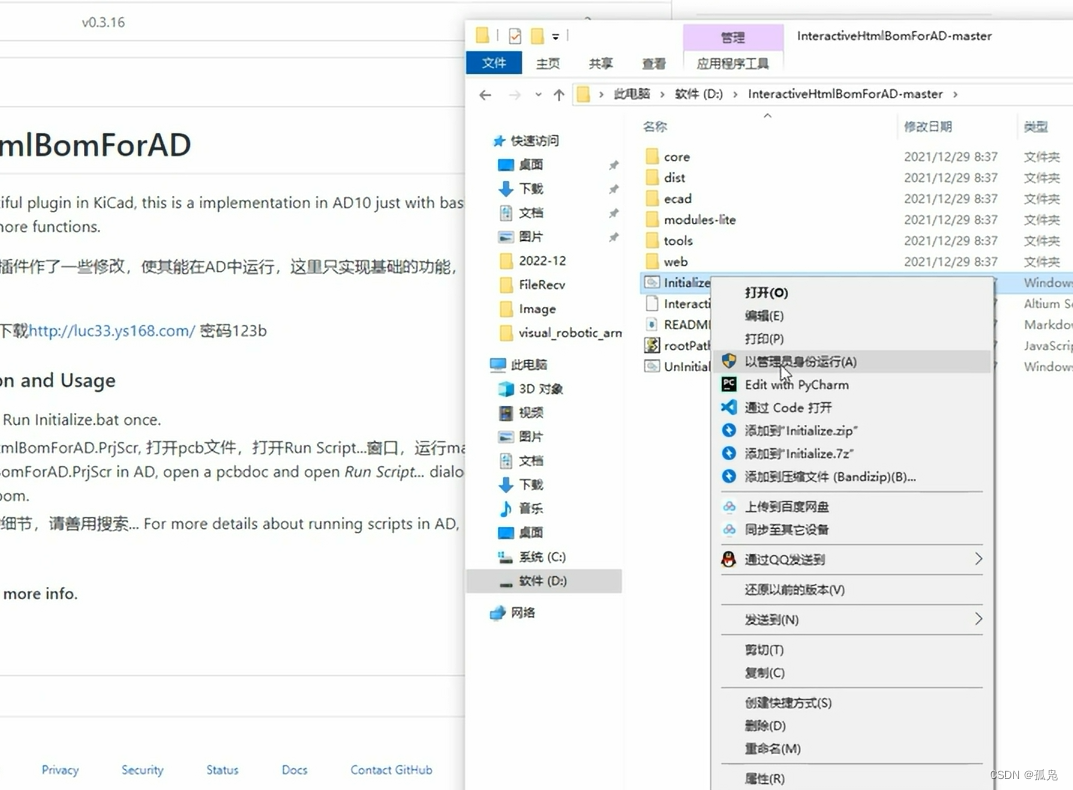
Task: Expand the 发送到(N) submenu arrow
Action: pyautogui.click(x=978, y=619)
